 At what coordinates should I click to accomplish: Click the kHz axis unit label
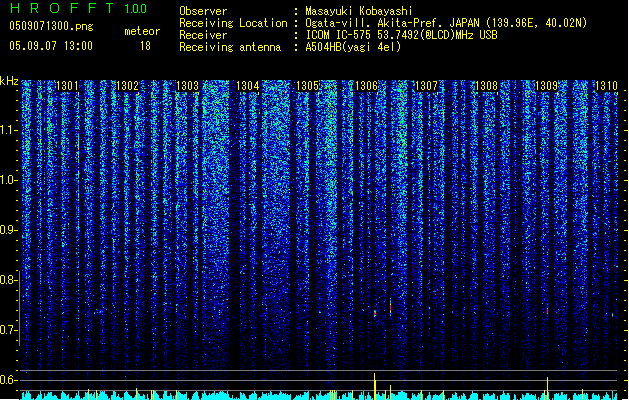tap(9, 81)
